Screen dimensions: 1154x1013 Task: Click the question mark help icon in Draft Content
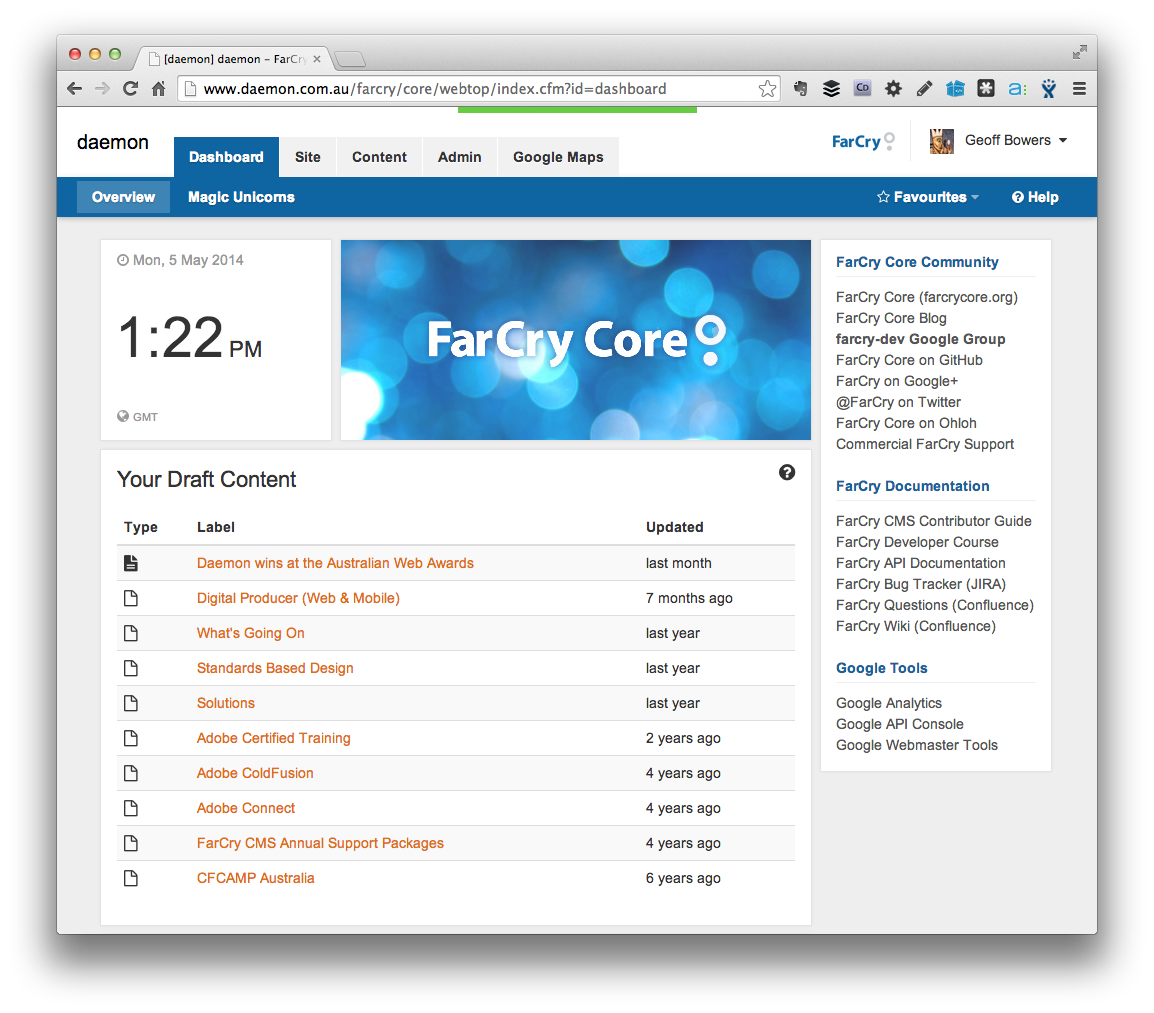click(787, 473)
